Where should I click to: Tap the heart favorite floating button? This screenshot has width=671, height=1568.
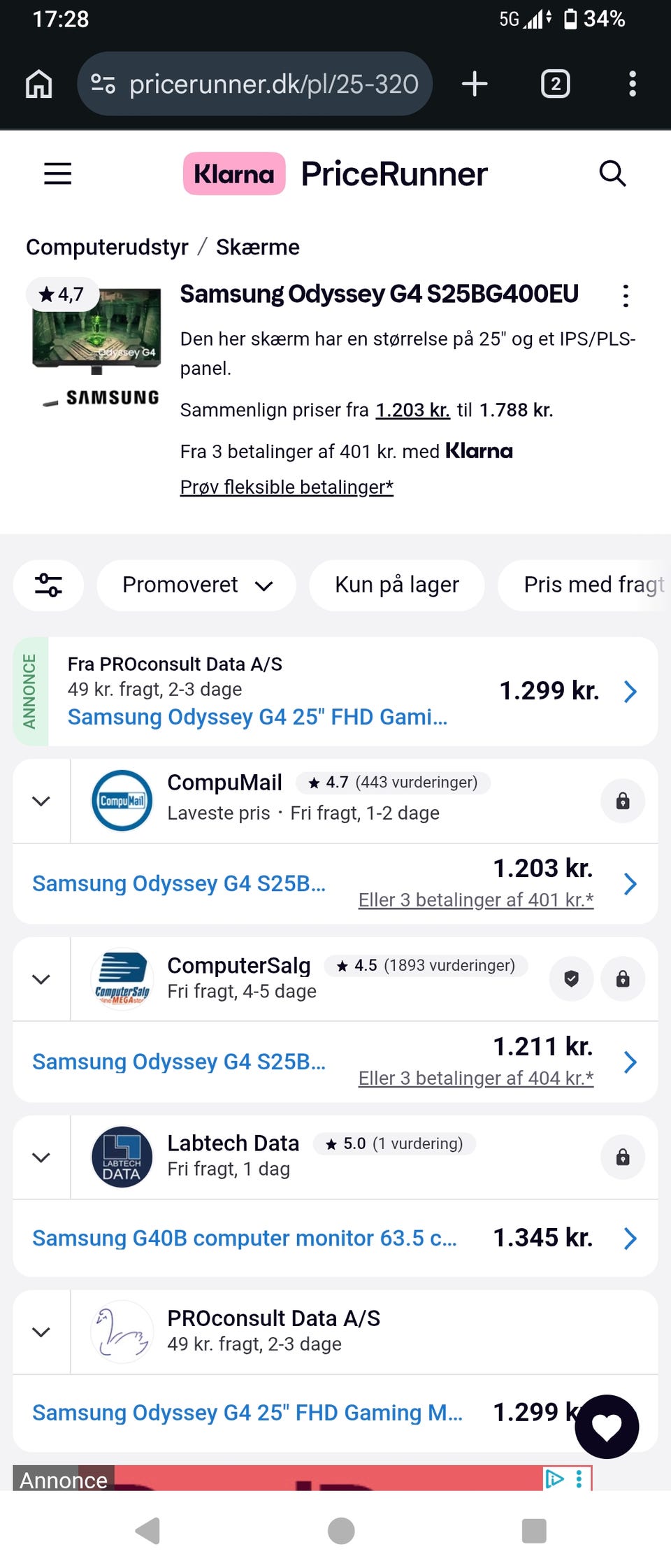point(607,1426)
